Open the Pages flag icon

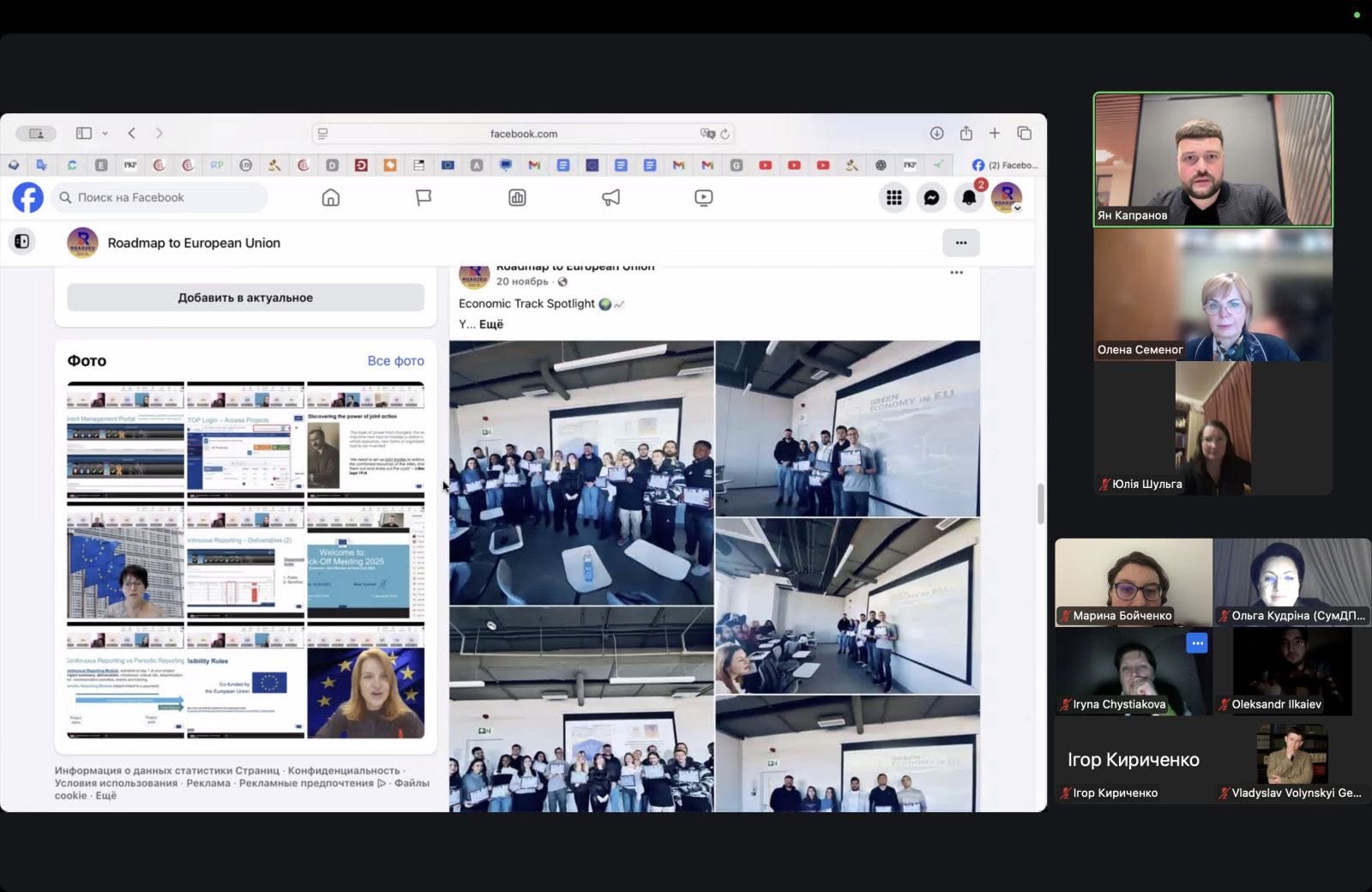[424, 197]
